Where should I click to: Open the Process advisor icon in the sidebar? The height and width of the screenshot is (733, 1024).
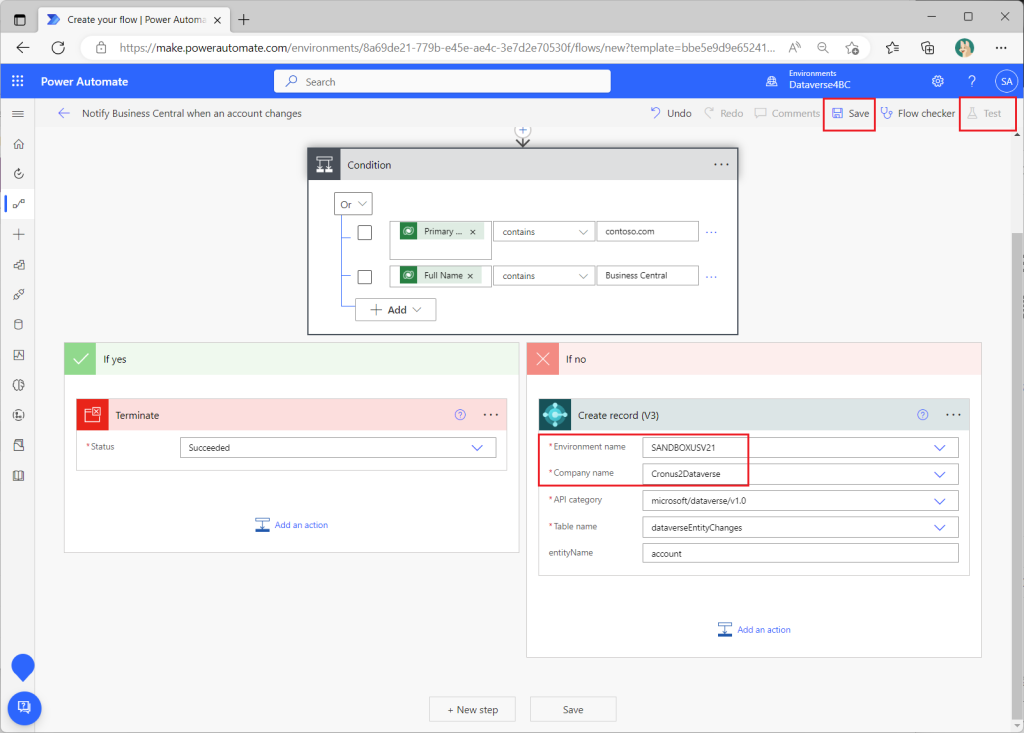point(18,415)
